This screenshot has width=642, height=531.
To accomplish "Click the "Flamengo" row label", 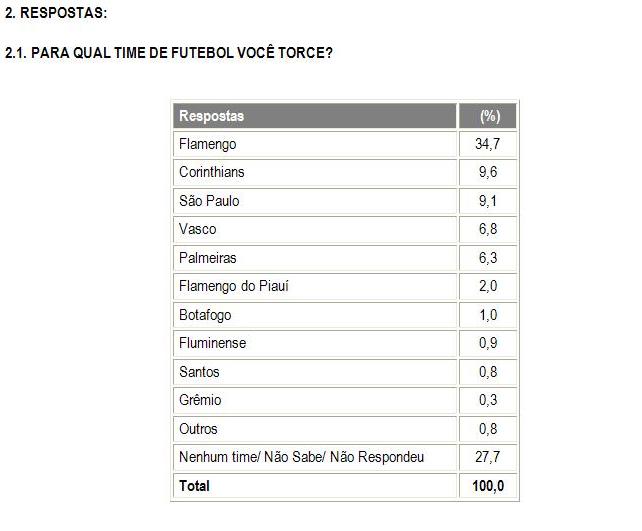I will click(208, 144).
